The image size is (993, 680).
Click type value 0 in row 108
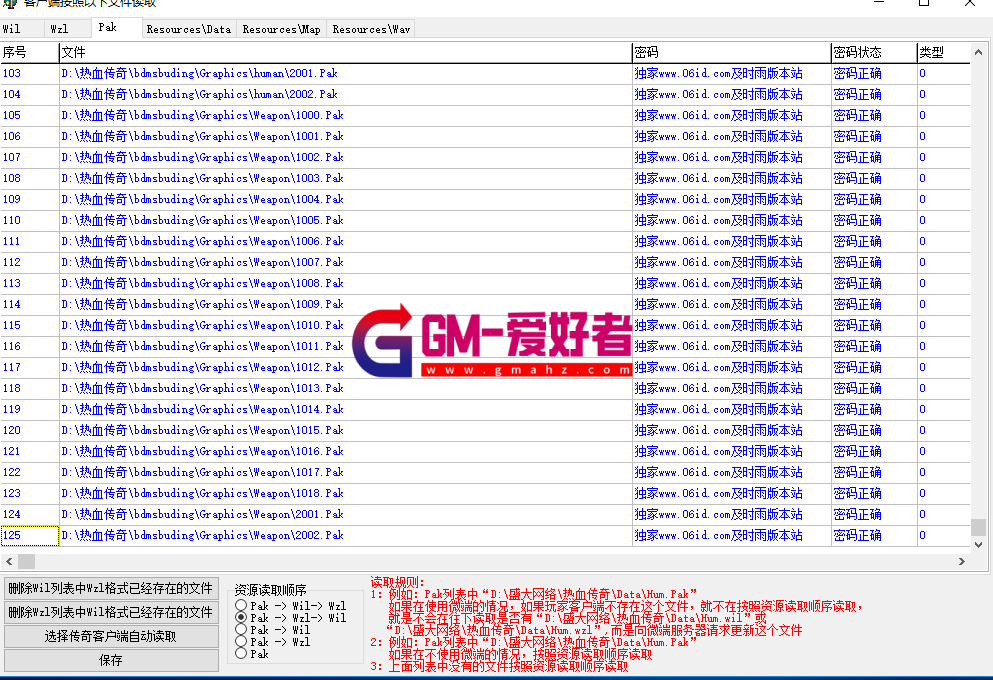coord(943,179)
